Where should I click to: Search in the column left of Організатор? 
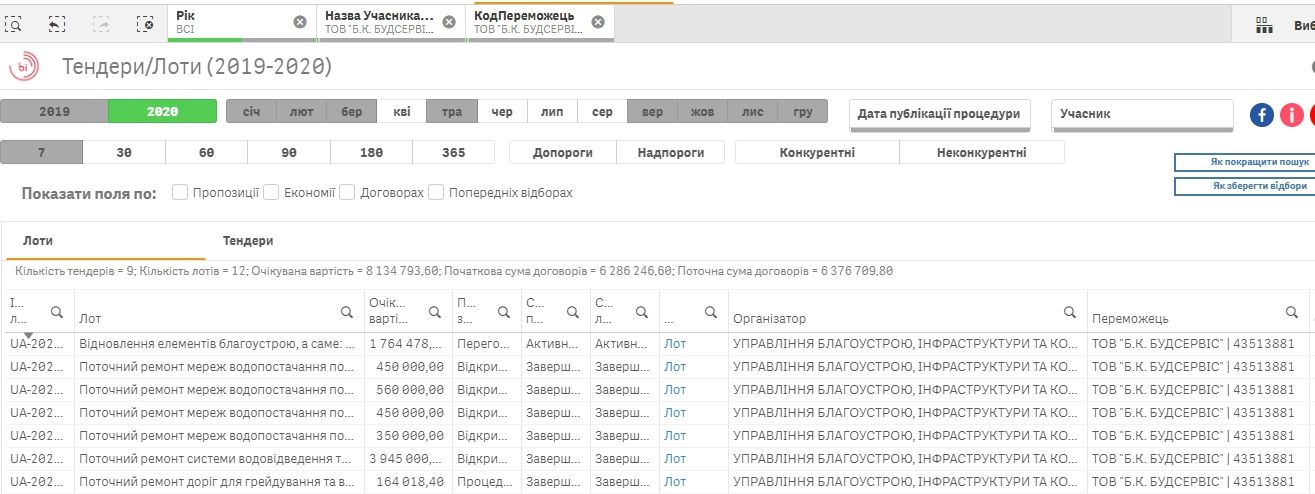click(x=711, y=312)
